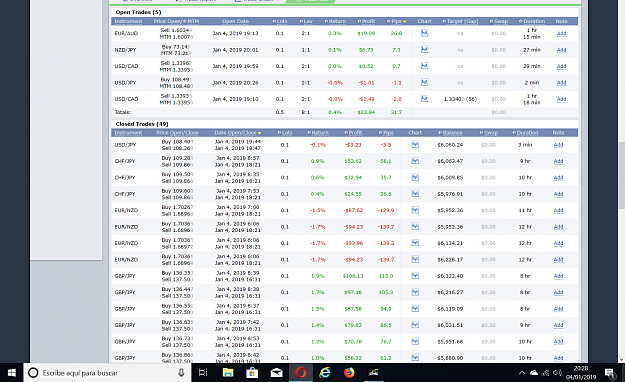
Task: Open volume control in system tray
Action: 558,373
